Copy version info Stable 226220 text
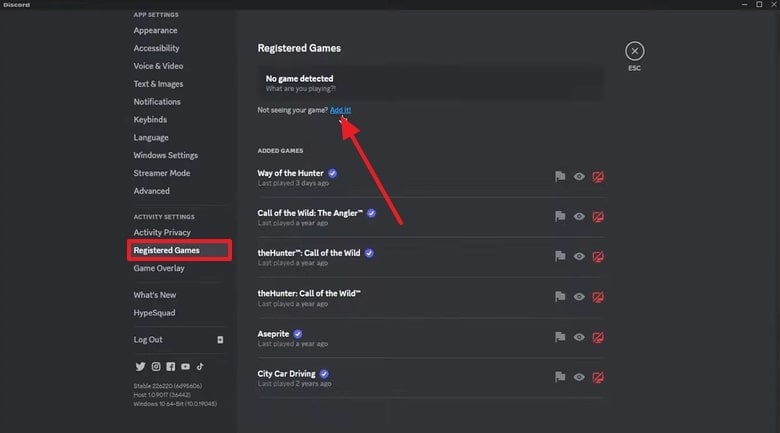Viewport: 780px width, 433px height. pyautogui.click(x=168, y=386)
